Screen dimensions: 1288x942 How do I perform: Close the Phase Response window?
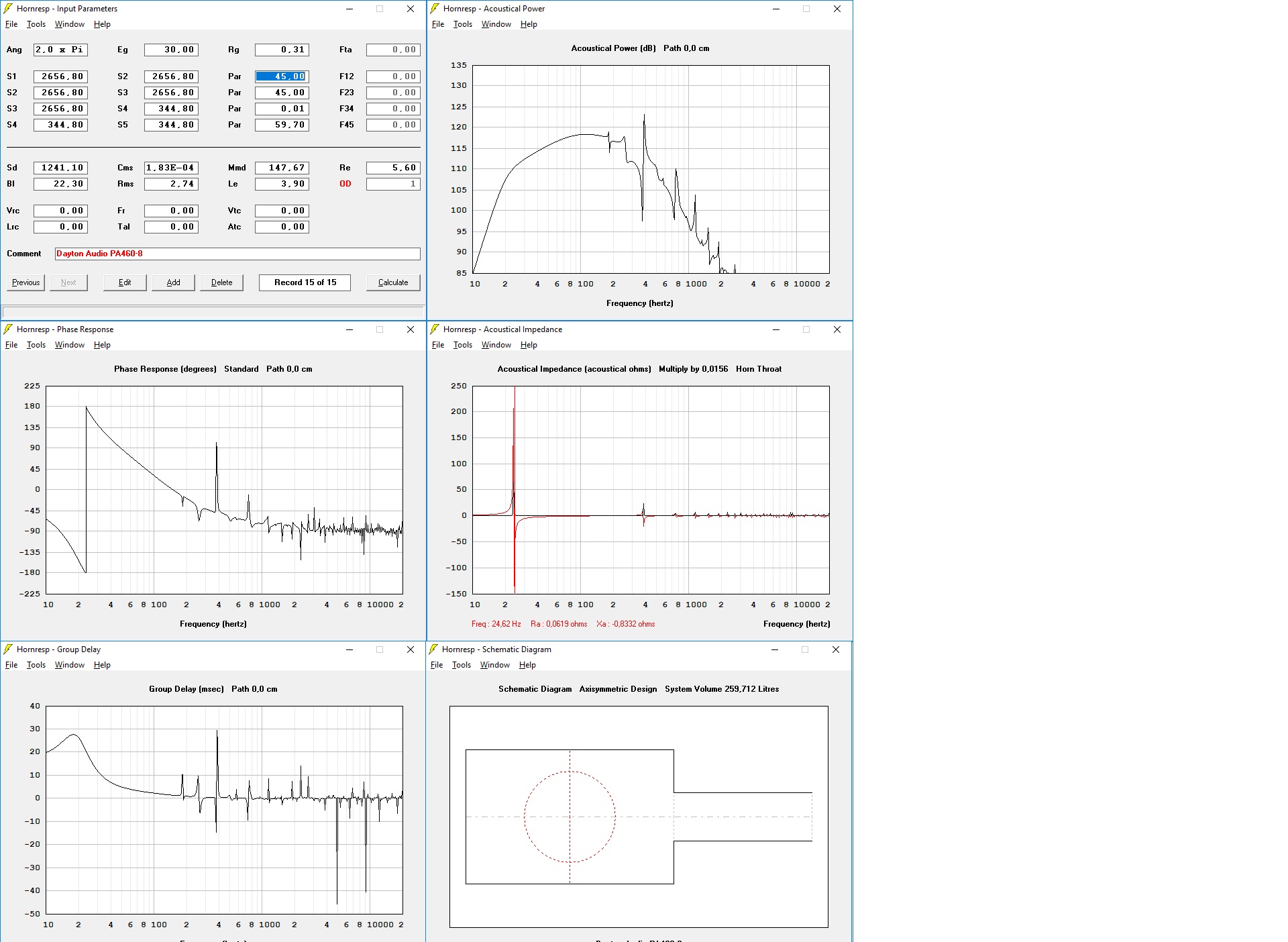tap(411, 329)
